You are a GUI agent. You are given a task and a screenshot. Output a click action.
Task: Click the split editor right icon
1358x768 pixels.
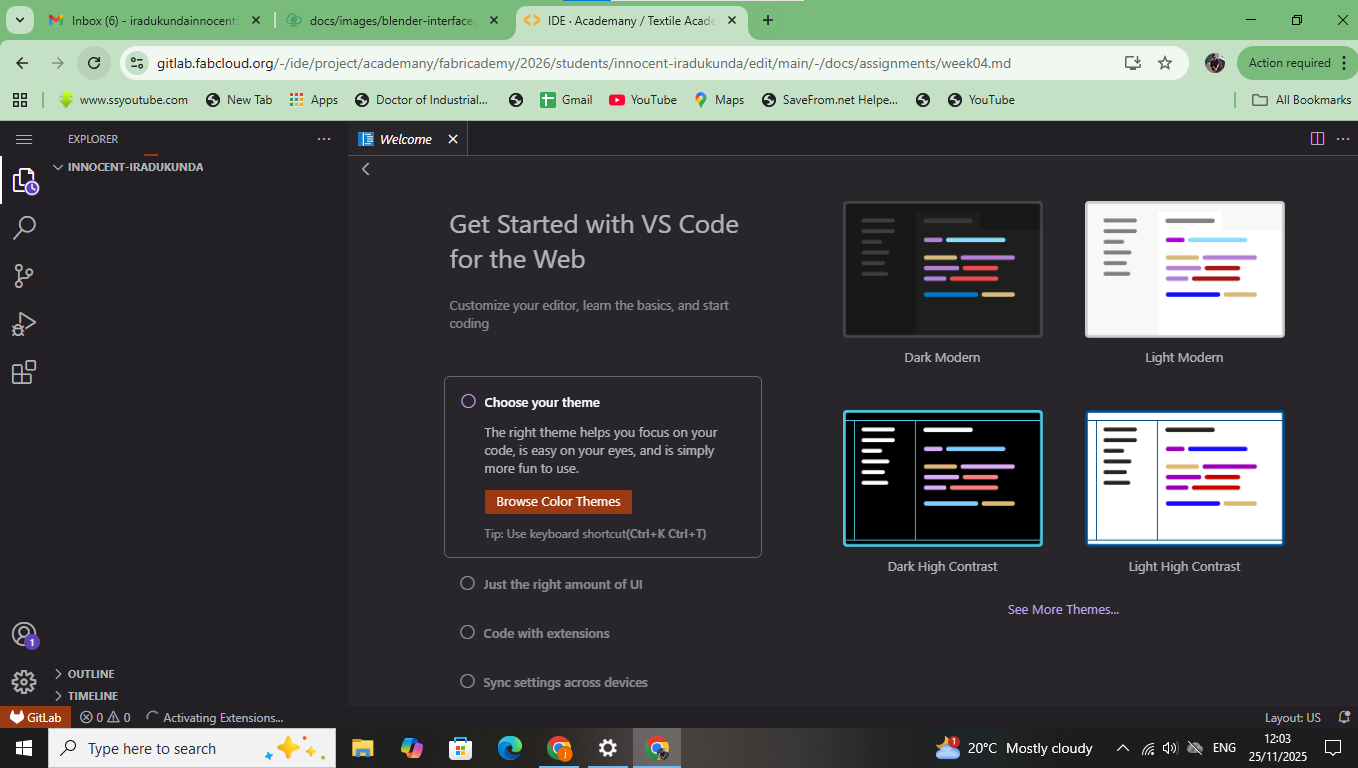click(1317, 139)
